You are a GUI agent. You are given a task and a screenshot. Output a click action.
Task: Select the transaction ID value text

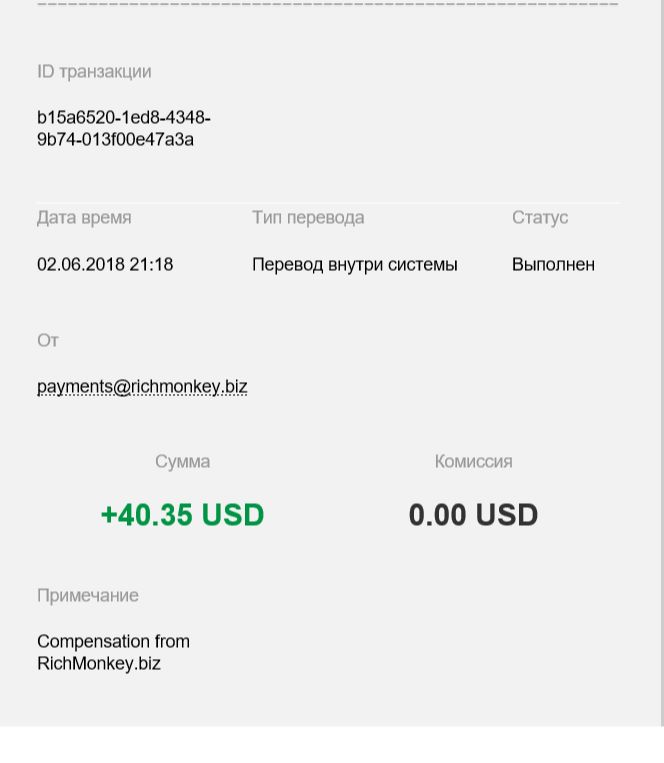click(x=124, y=128)
